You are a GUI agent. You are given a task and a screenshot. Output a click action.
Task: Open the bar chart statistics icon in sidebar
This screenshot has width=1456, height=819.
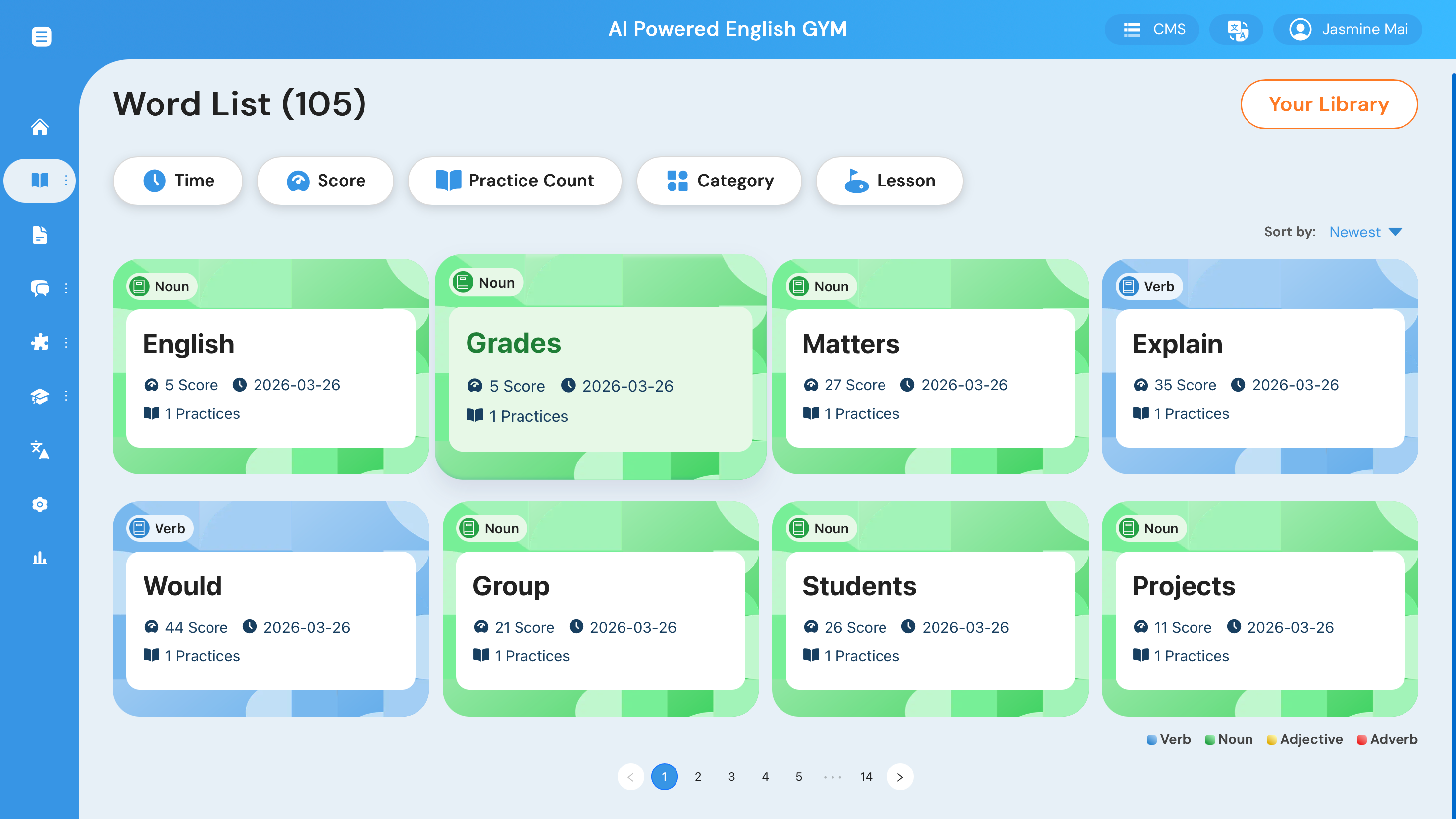click(40, 558)
